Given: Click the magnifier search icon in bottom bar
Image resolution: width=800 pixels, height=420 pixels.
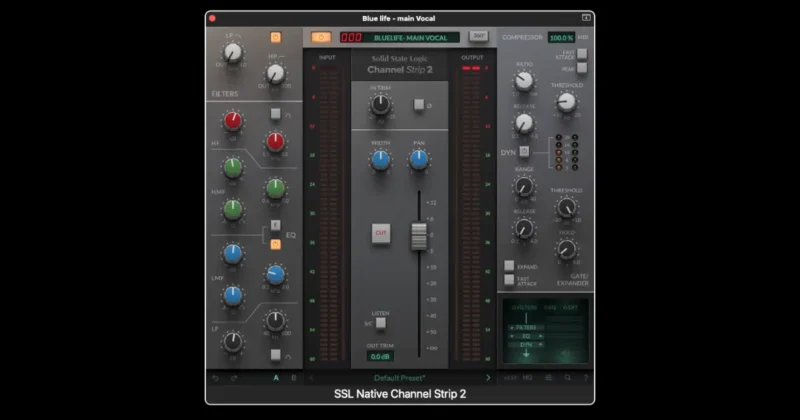Looking at the screenshot, I should coord(568,378).
